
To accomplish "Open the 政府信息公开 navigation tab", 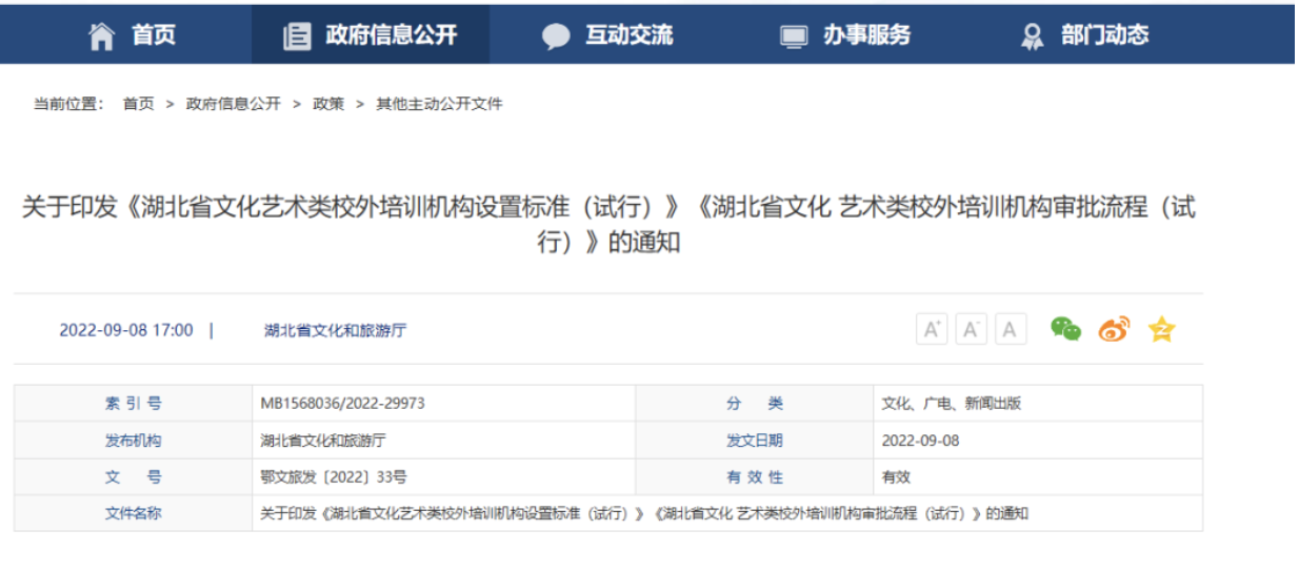I will coord(371,36).
